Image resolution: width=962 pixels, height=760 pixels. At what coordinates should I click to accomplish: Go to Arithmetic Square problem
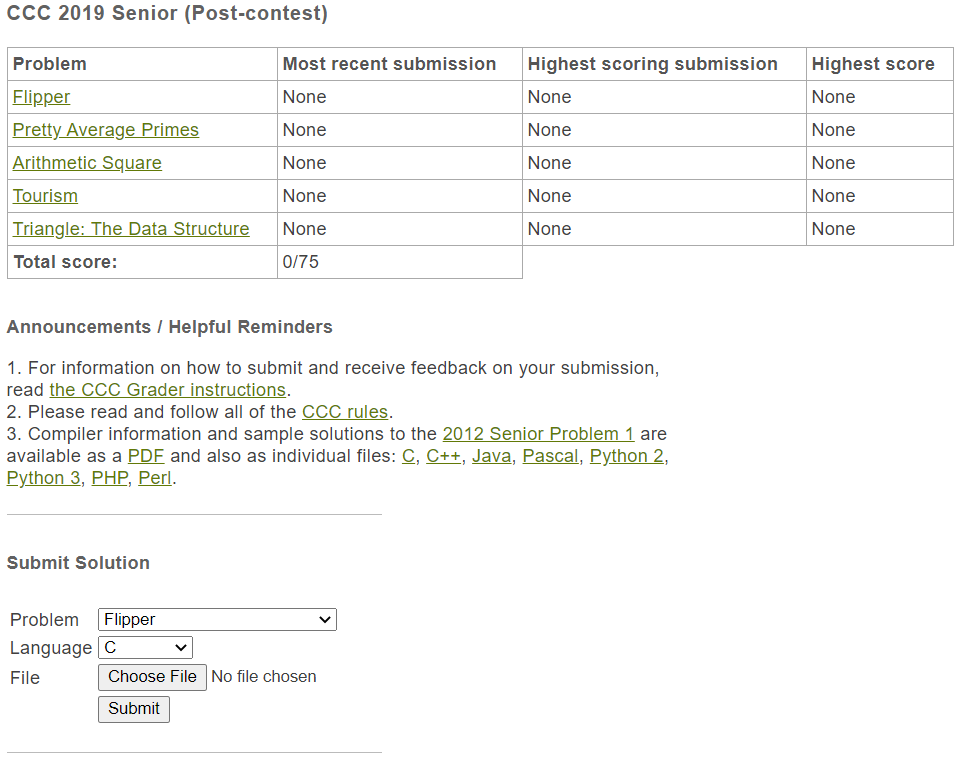(87, 163)
